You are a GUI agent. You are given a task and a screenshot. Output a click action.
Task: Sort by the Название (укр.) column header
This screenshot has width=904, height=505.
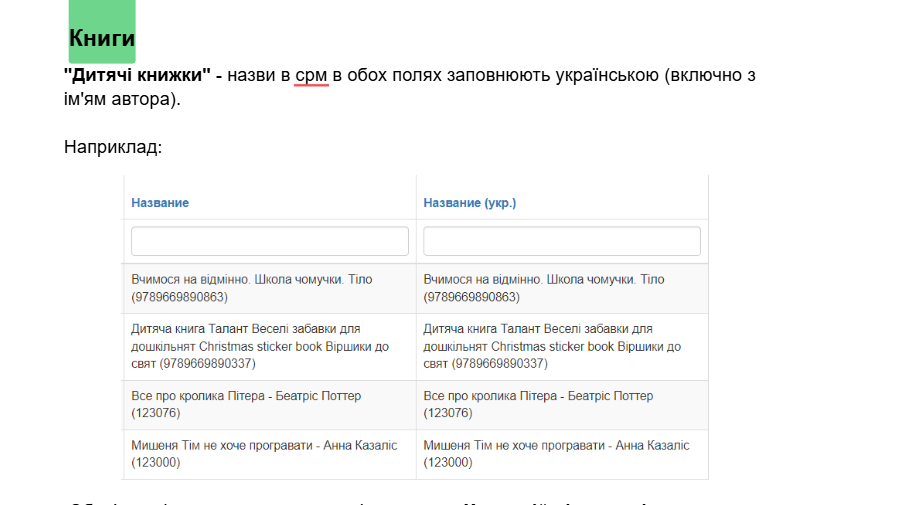click(469, 203)
